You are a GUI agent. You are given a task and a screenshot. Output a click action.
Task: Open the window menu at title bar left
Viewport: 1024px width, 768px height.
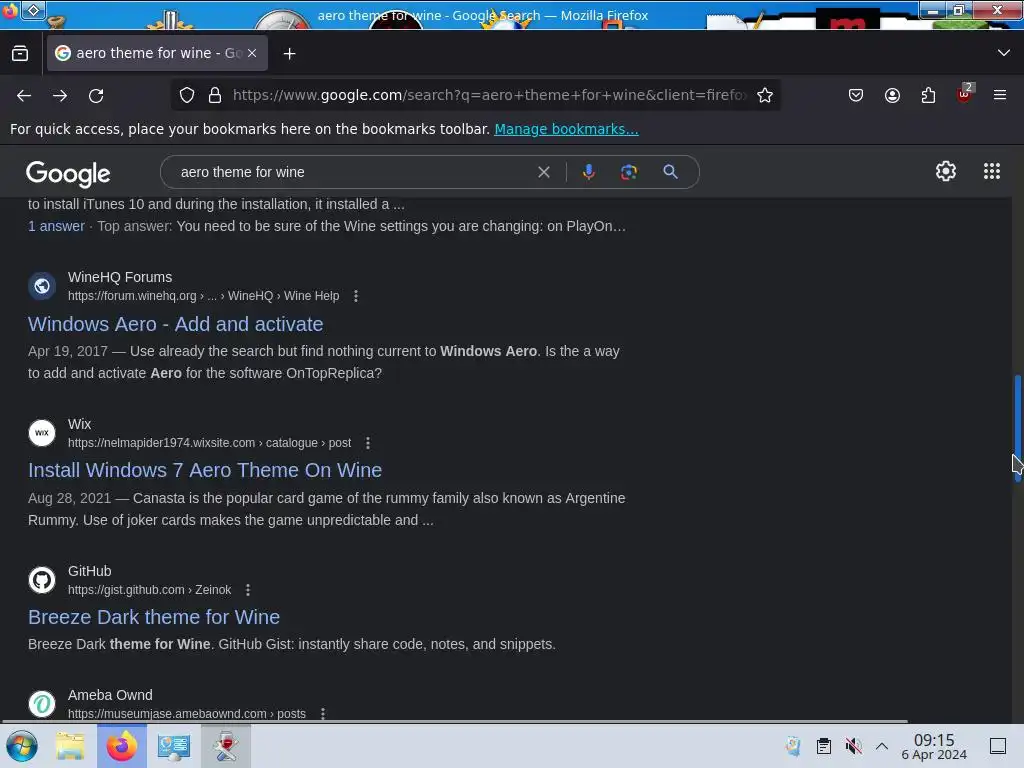[10, 10]
